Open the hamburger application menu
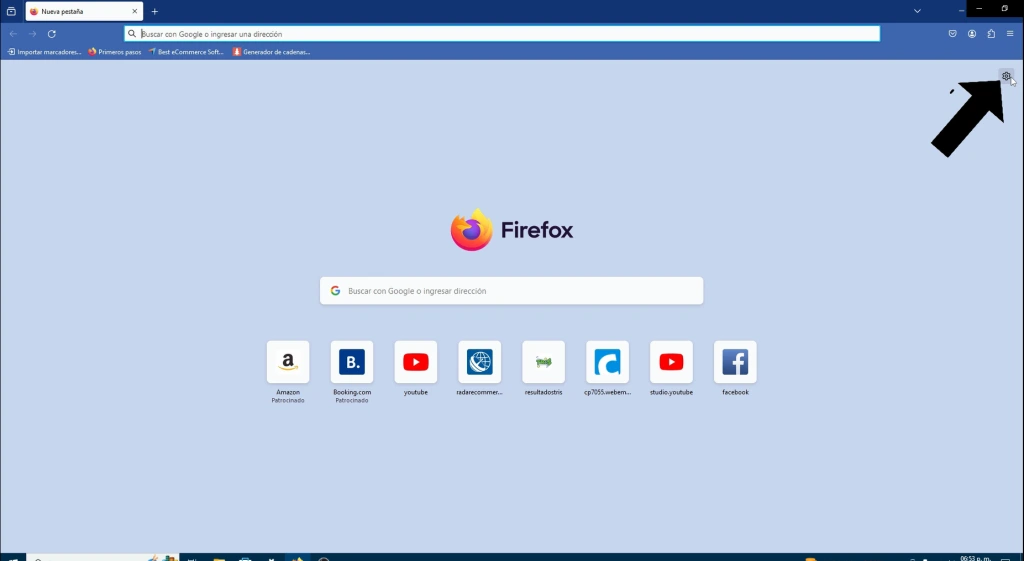The height and width of the screenshot is (561, 1024). click(1010, 34)
